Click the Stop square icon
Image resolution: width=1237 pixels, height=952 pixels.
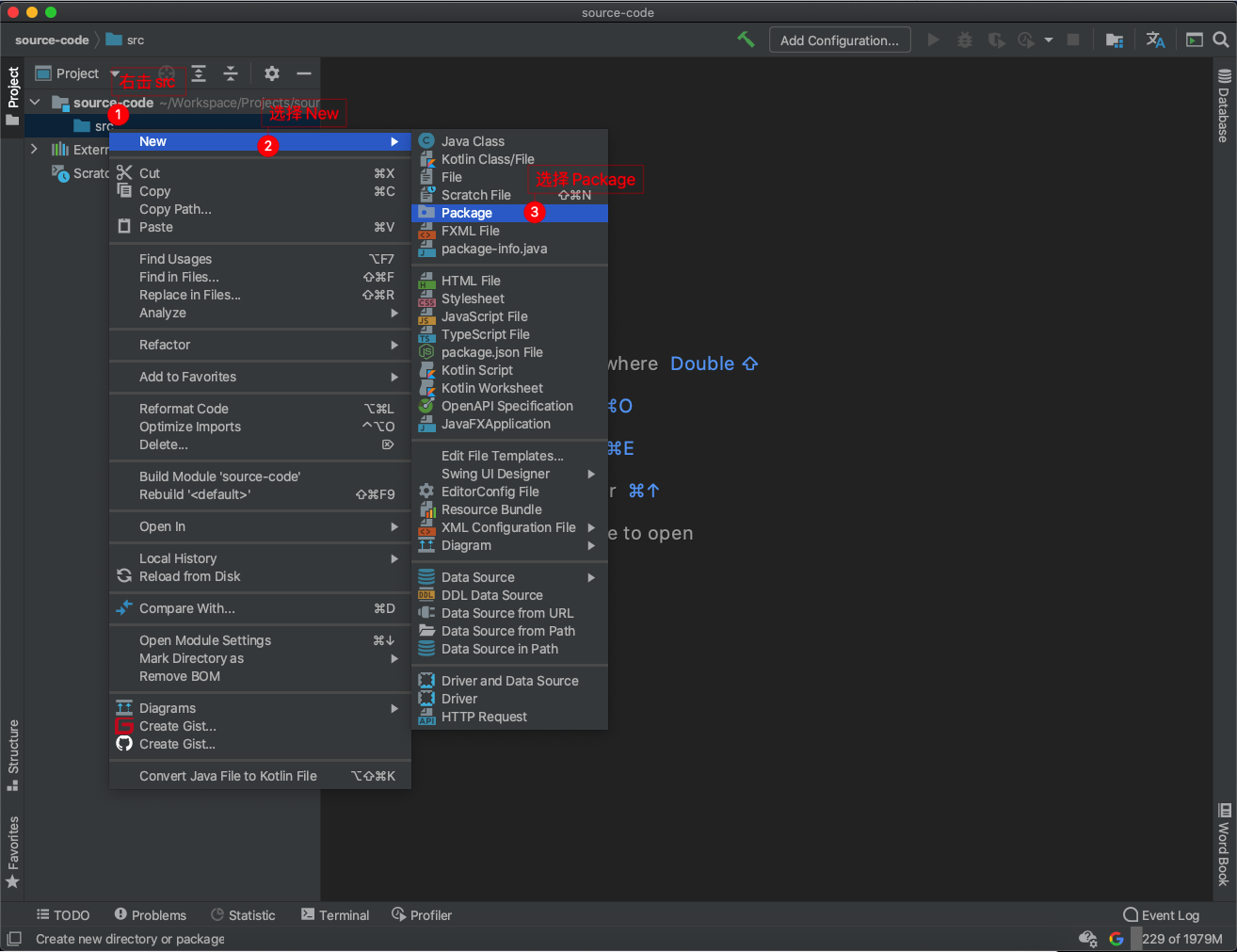coord(1073,40)
